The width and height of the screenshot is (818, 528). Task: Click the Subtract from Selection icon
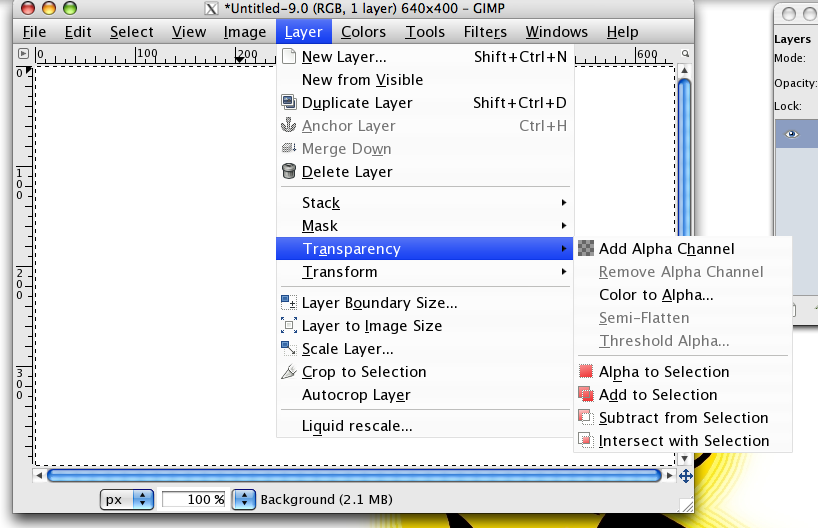coord(586,417)
